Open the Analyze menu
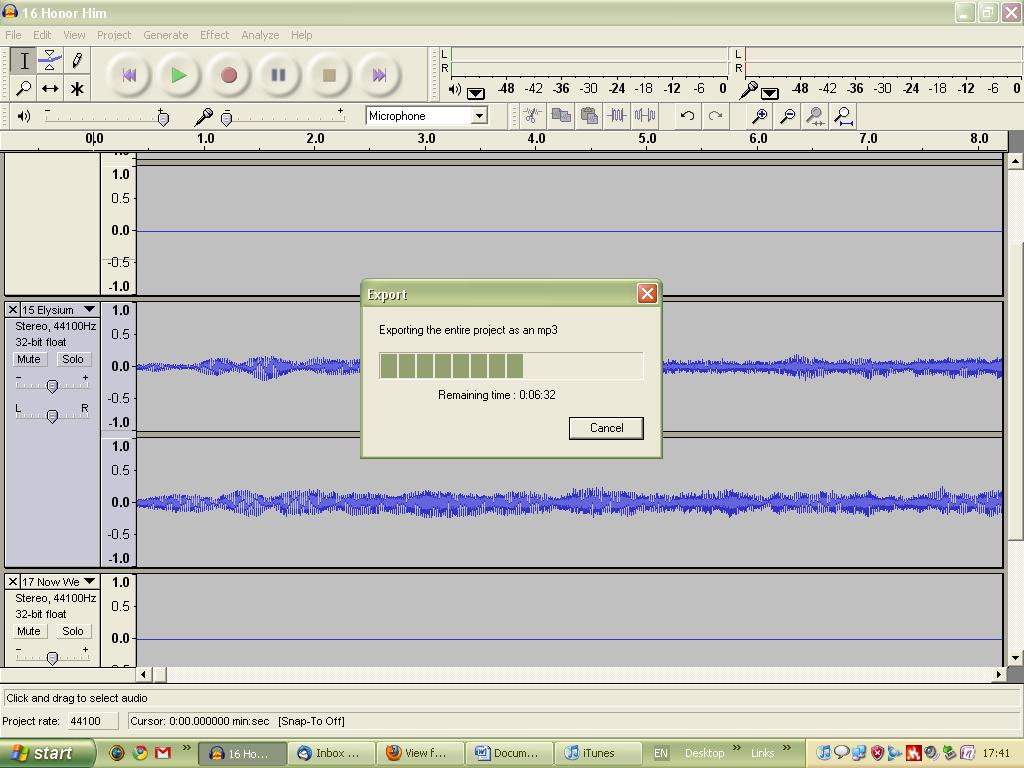Viewport: 1024px width, 768px height. coord(260,35)
